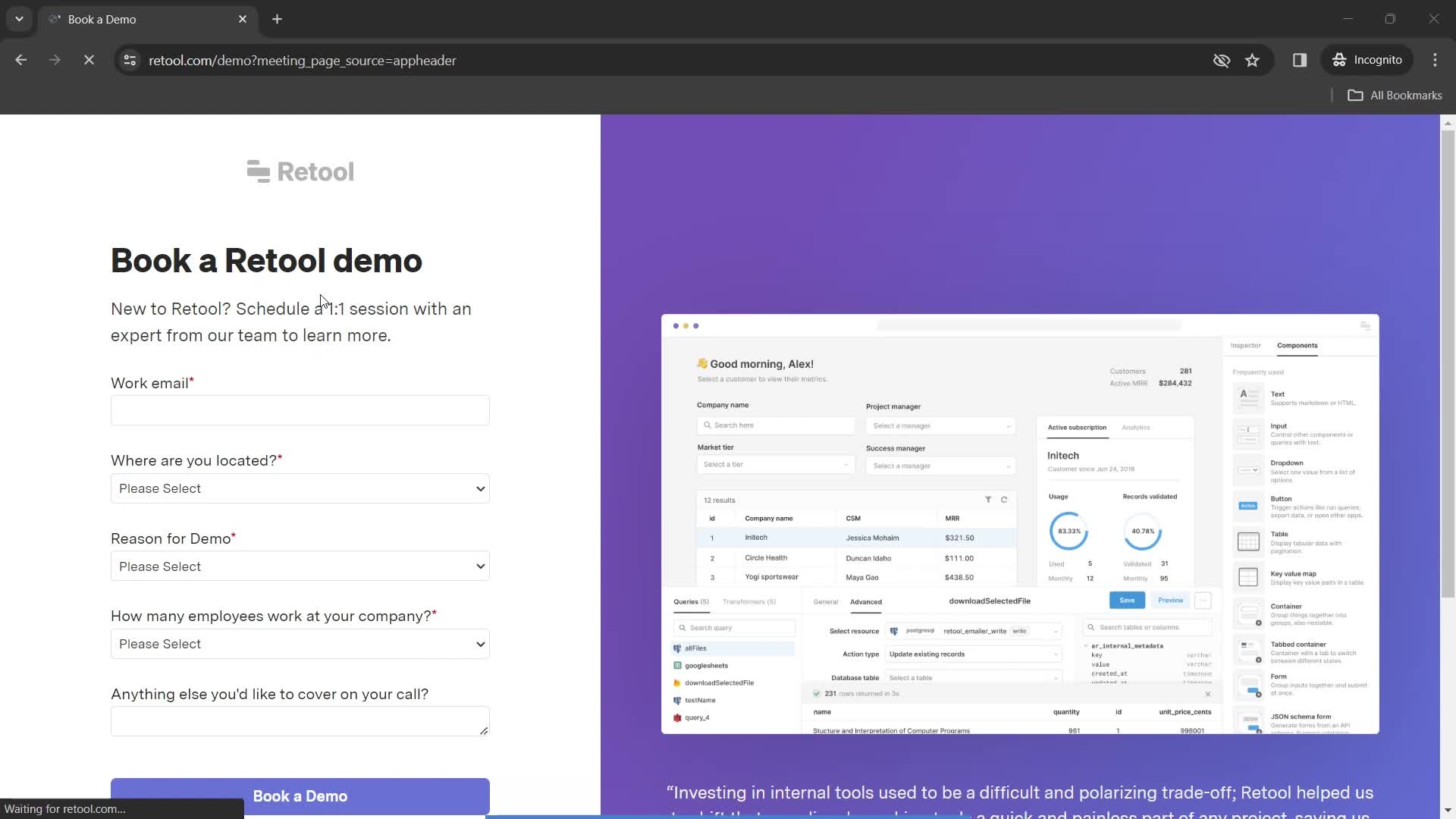This screenshot has width=1456, height=819.
Task: Open the tab search dropdown
Action: (x=19, y=19)
